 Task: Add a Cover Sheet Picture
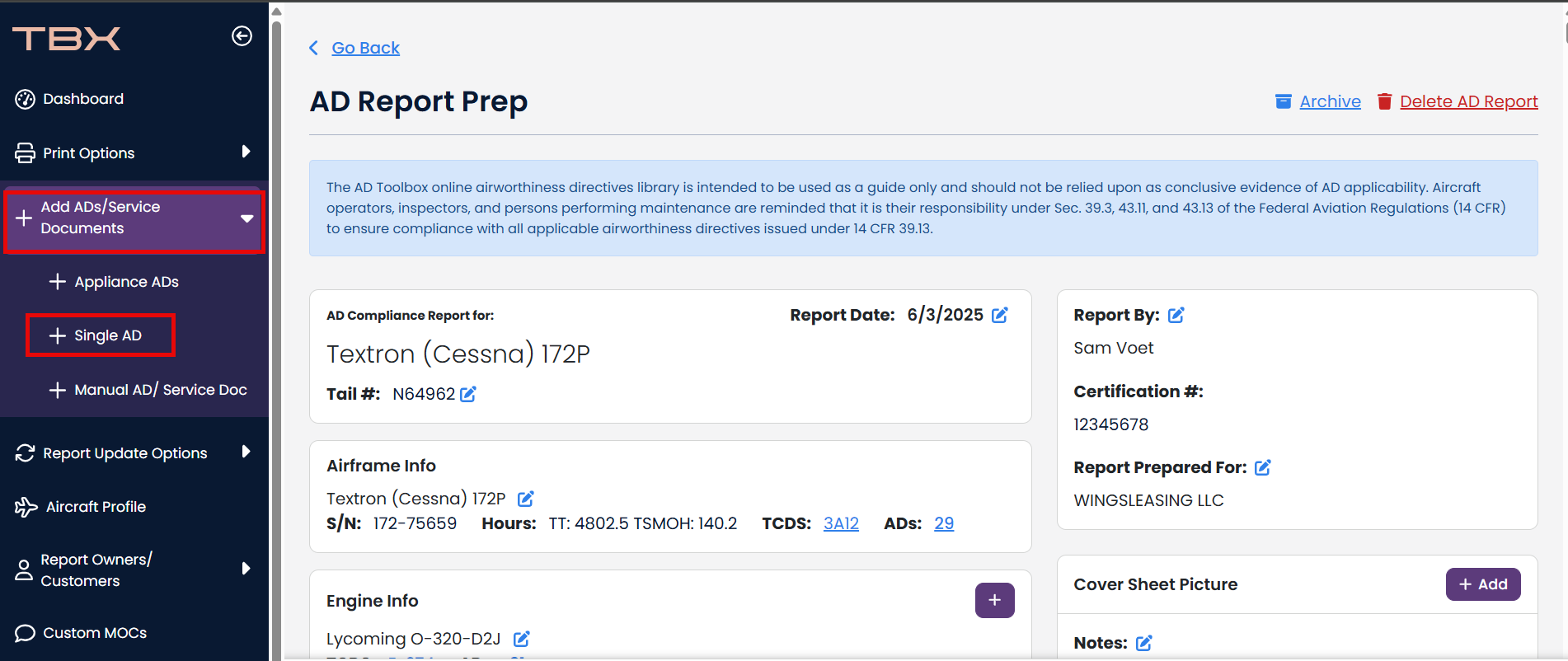point(1483,584)
